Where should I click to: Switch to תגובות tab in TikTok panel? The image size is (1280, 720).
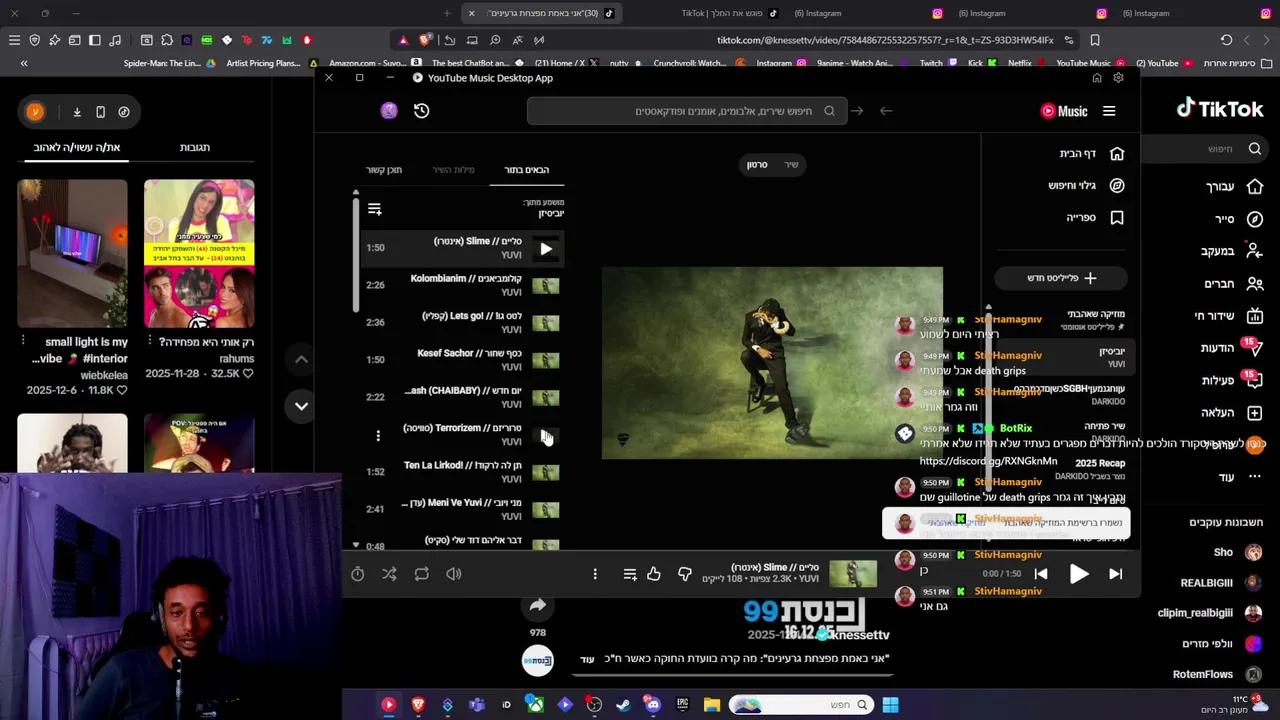[194, 147]
